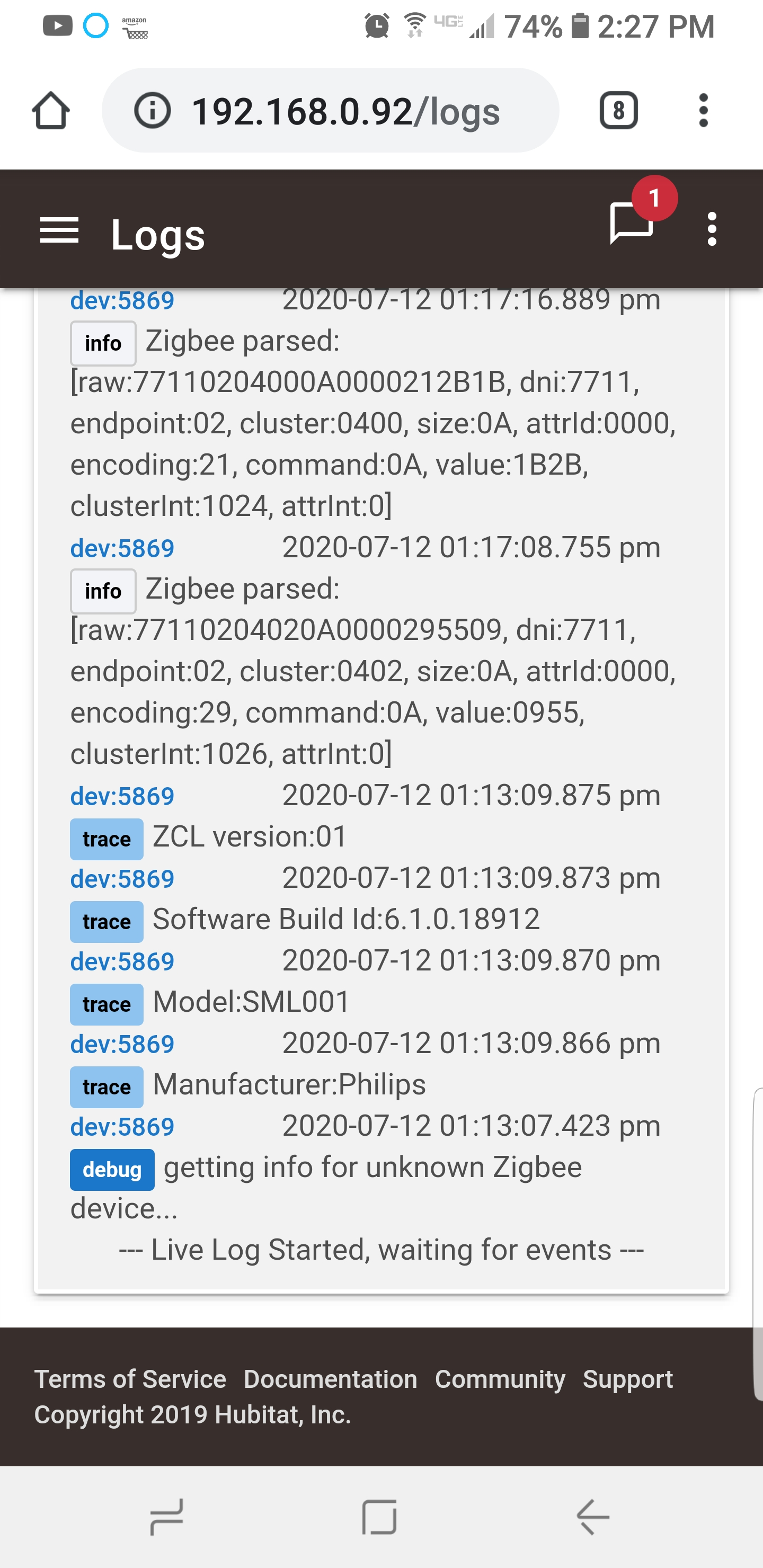Open Chrome's three-dot overflow menu
Viewport: 763px width, 1568px height.
703,111
